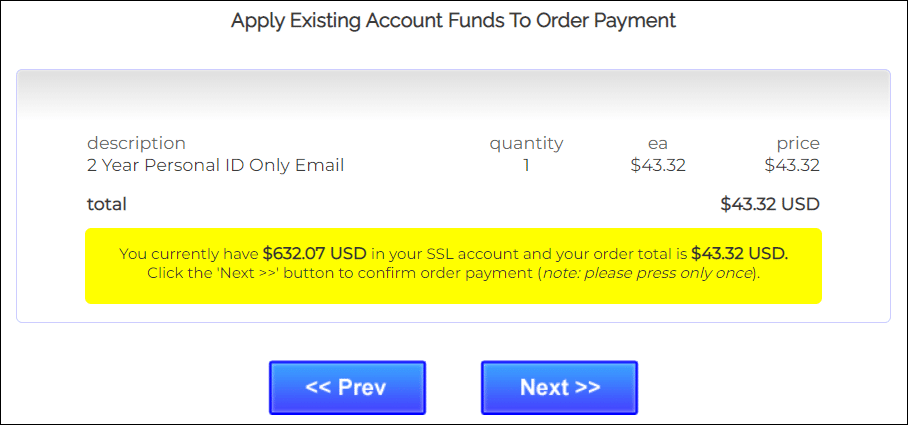Click the '$632.07 USD' account balance
908x425 pixels.
click(315, 254)
